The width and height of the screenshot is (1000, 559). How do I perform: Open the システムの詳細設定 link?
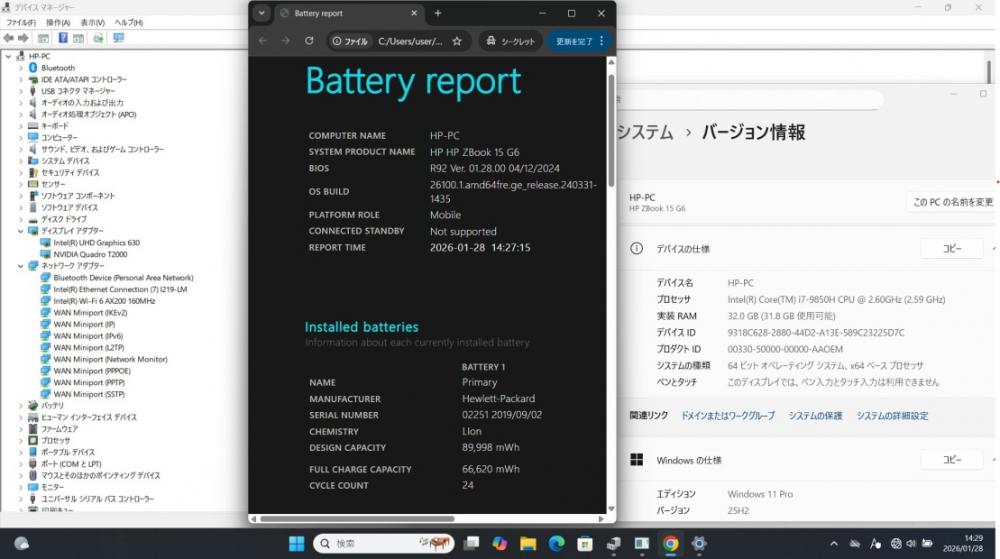[892, 415]
